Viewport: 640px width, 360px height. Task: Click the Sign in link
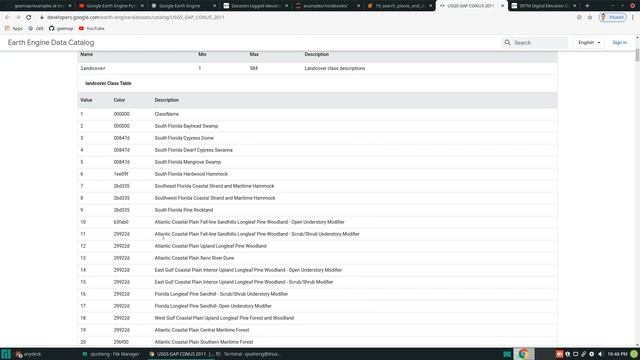(619, 42)
